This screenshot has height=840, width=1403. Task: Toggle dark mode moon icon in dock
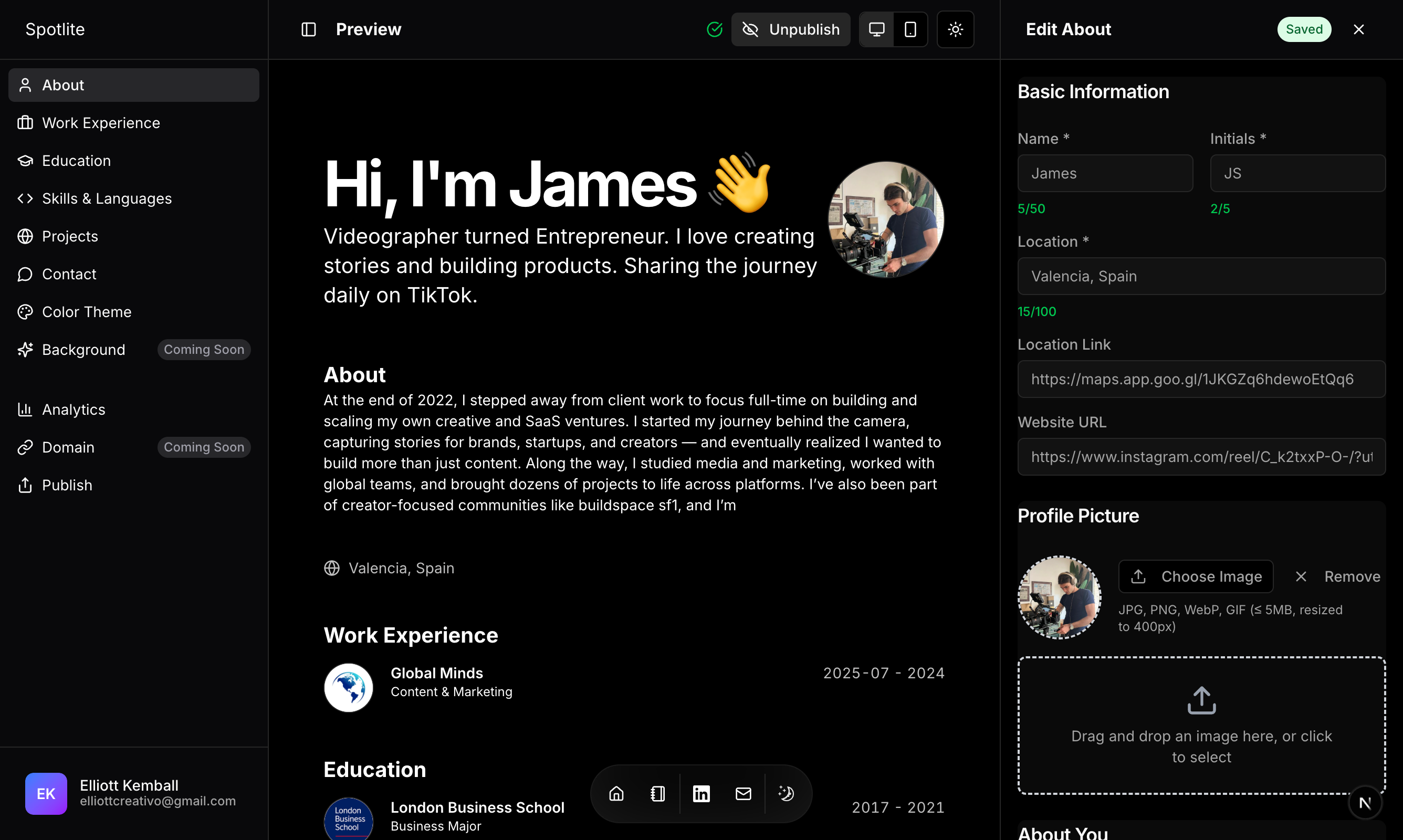click(786, 794)
